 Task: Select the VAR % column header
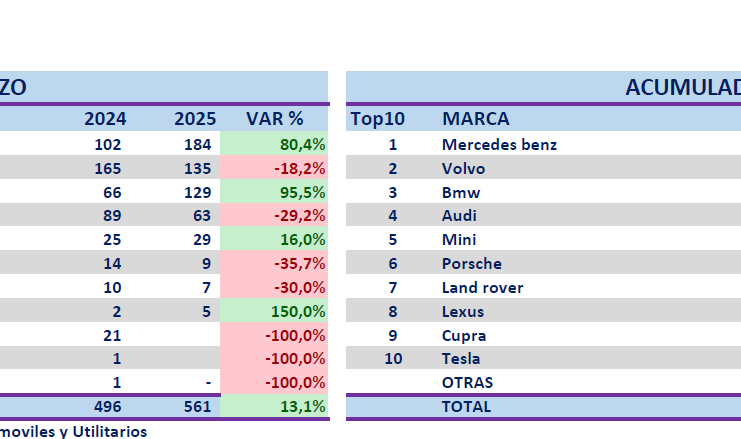point(274,118)
